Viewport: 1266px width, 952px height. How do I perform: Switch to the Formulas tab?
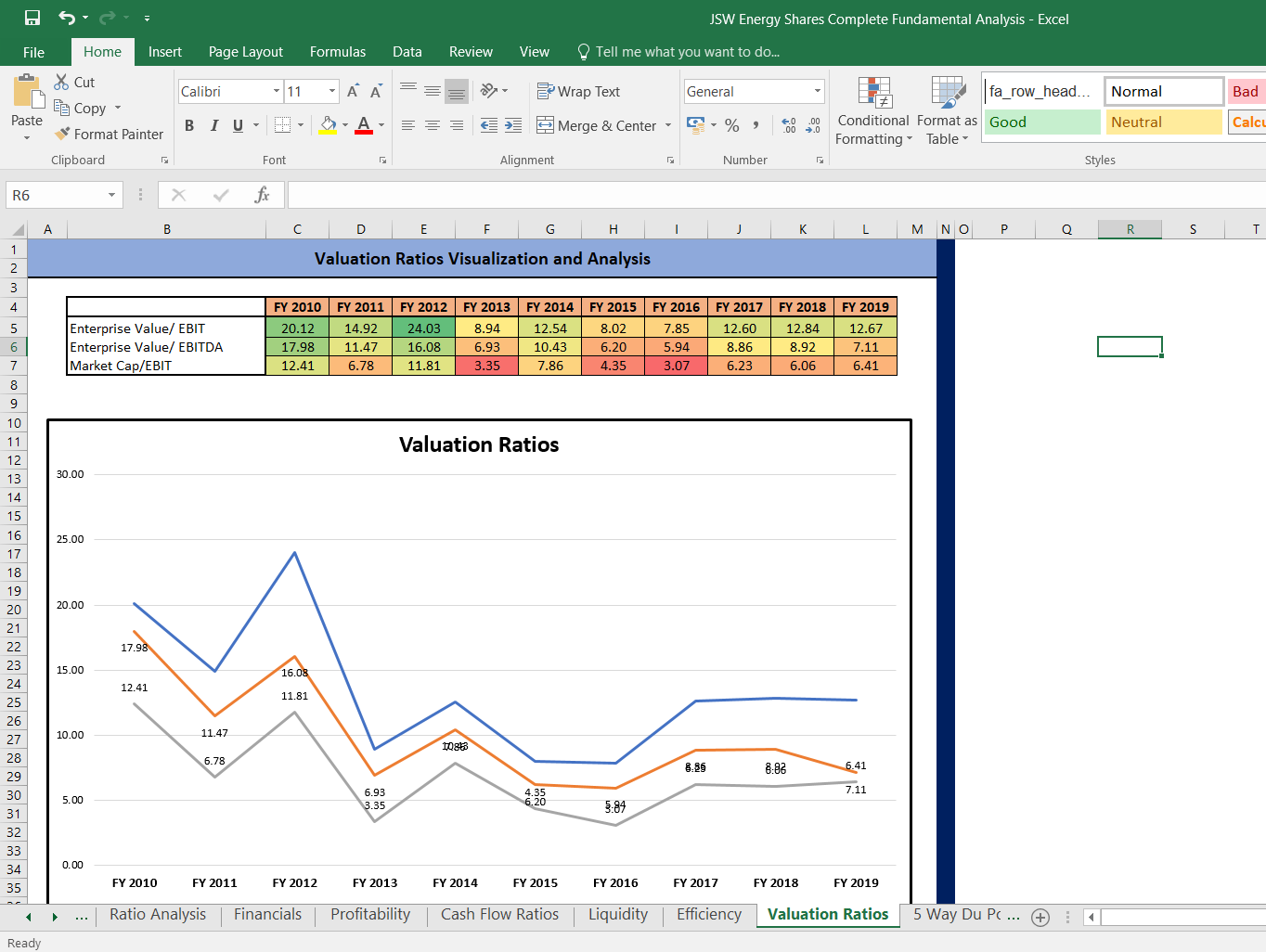pos(338,52)
